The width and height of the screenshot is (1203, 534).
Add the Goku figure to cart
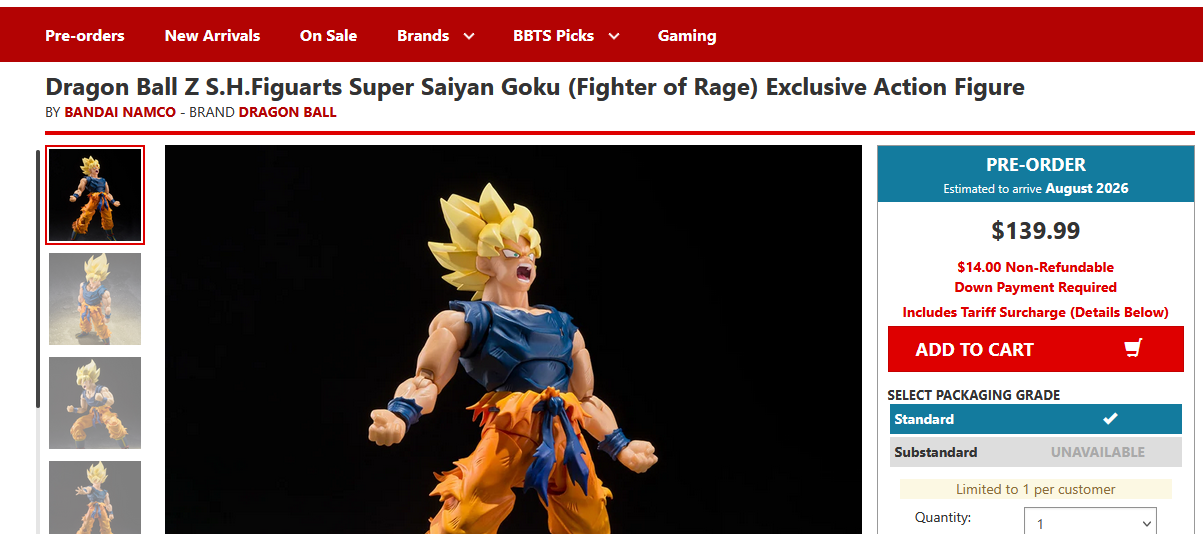pyautogui.click(x=1035, y=349)
